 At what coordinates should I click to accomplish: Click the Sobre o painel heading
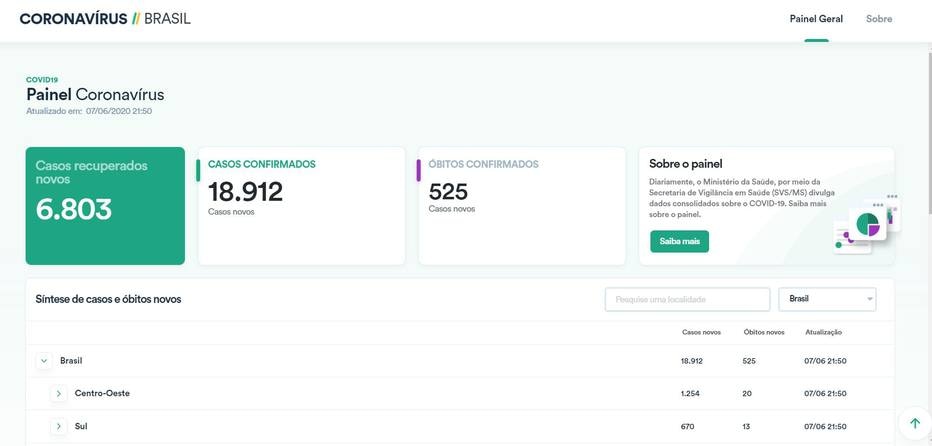tap(685, 164)
